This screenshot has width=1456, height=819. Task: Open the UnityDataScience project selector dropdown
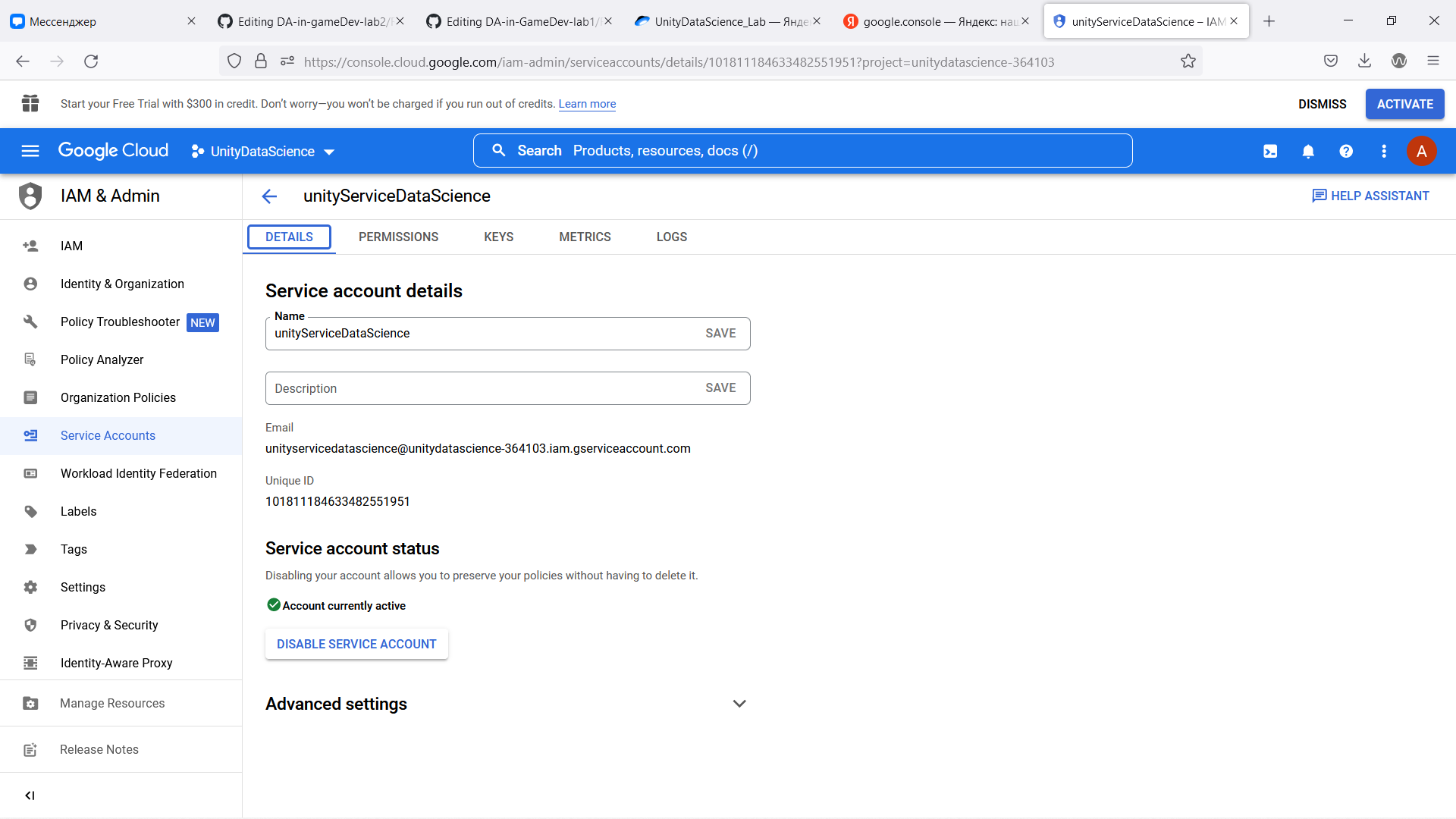pos(262,152)
